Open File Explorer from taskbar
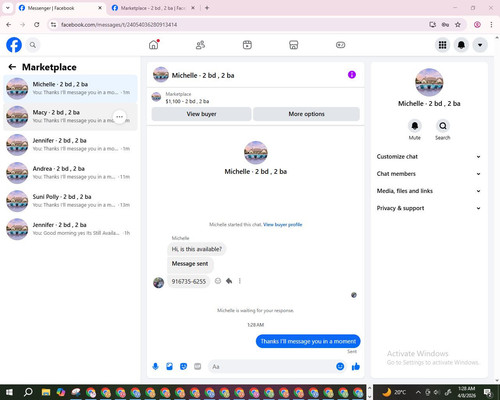The image size is (500, 400). pos(46,392)
